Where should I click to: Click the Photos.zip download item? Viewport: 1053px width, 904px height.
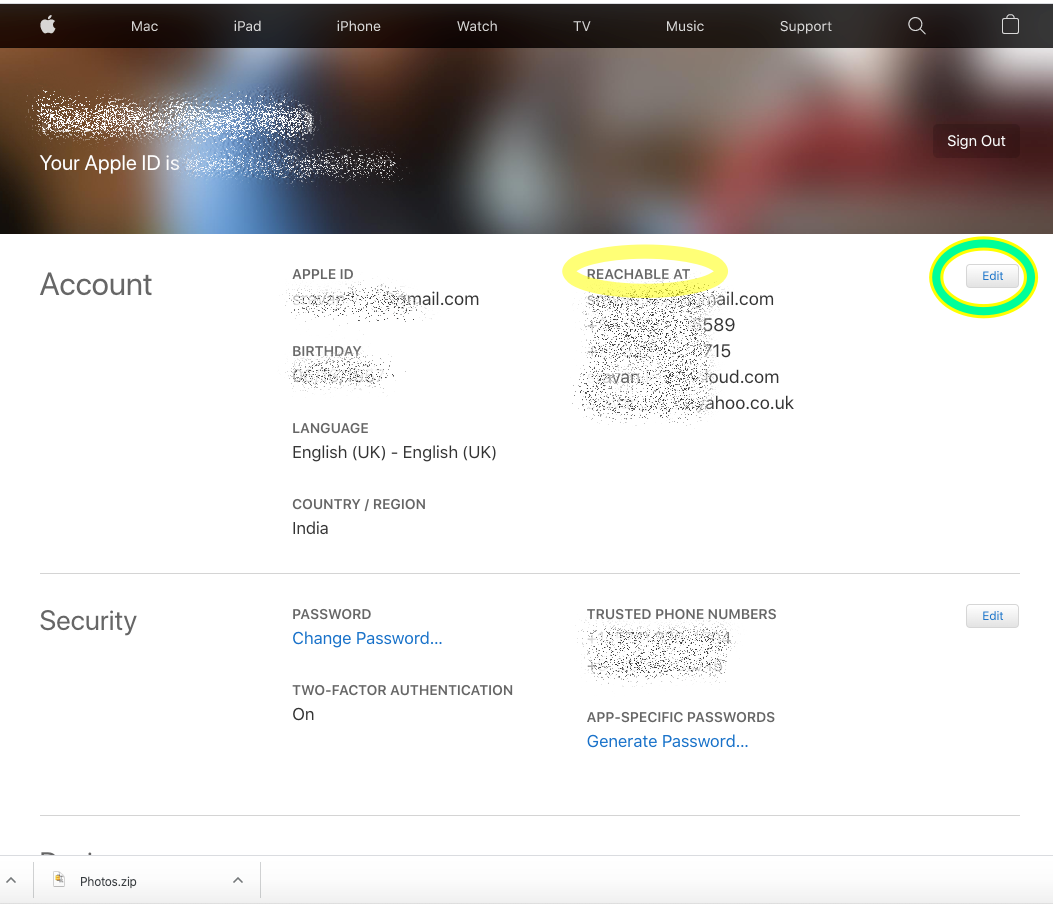[146, 880]
